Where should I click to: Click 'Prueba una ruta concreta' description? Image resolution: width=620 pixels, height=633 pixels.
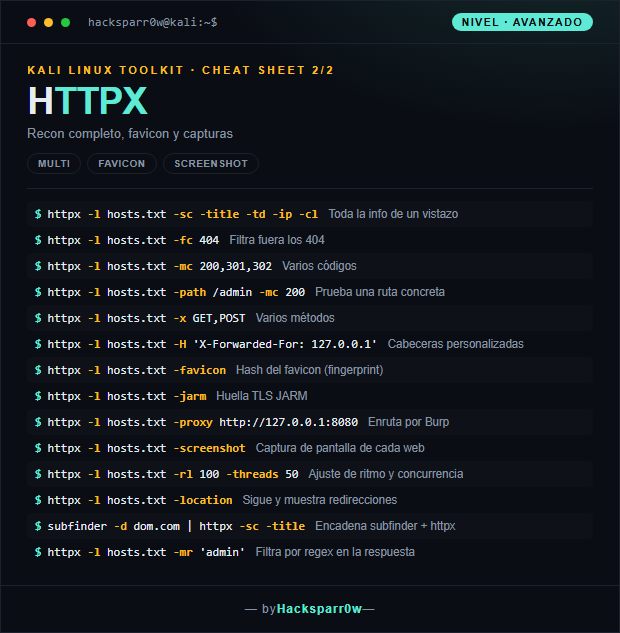[380, 292]
